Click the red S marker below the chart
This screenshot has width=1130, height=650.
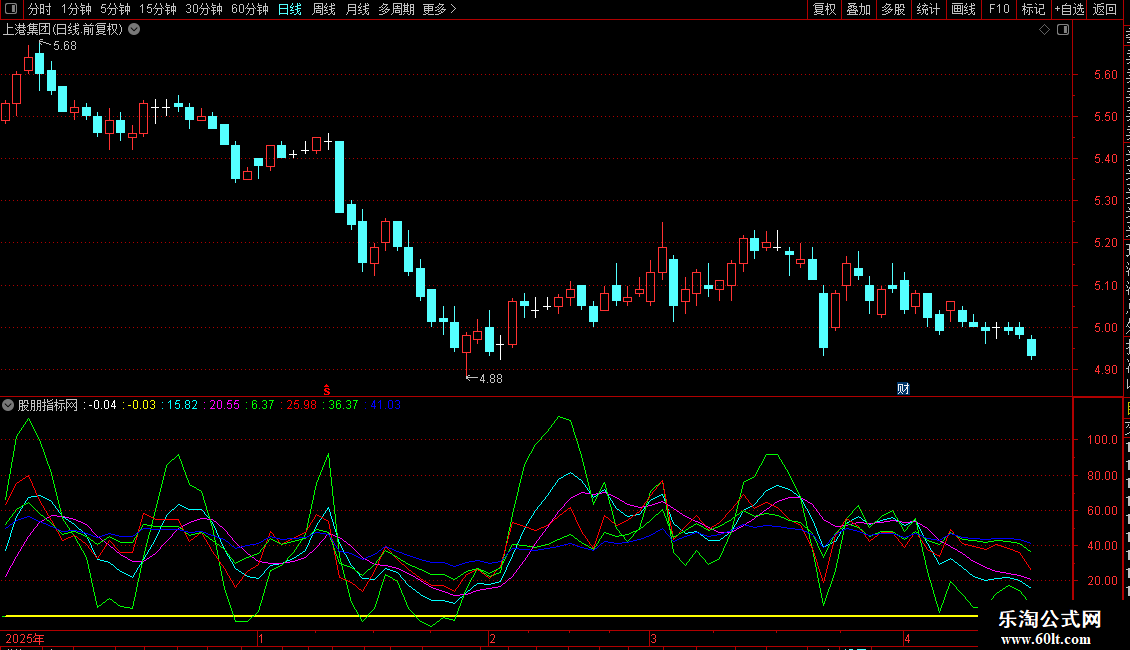(x=326, y=389)
